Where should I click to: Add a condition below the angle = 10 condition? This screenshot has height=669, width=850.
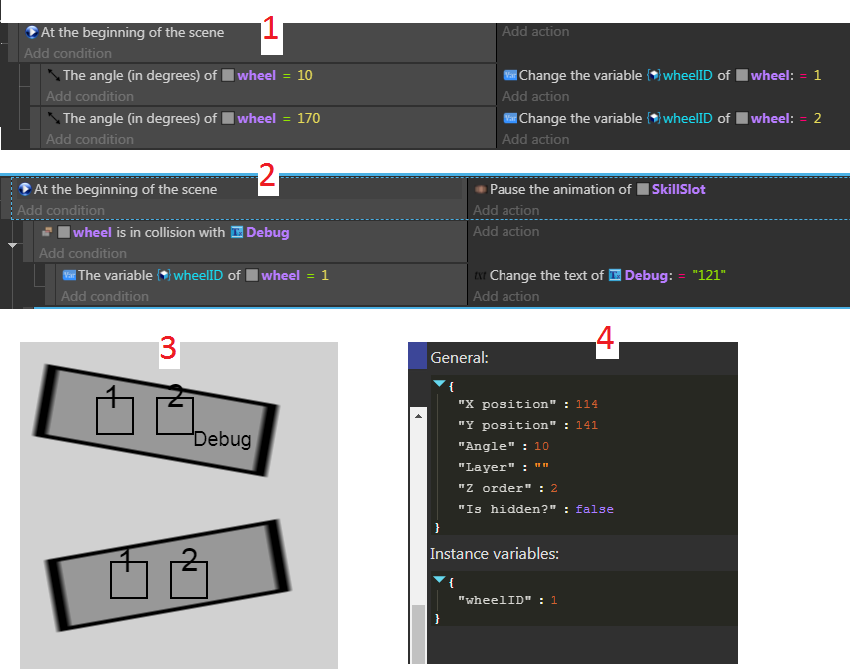click(89, 96)
